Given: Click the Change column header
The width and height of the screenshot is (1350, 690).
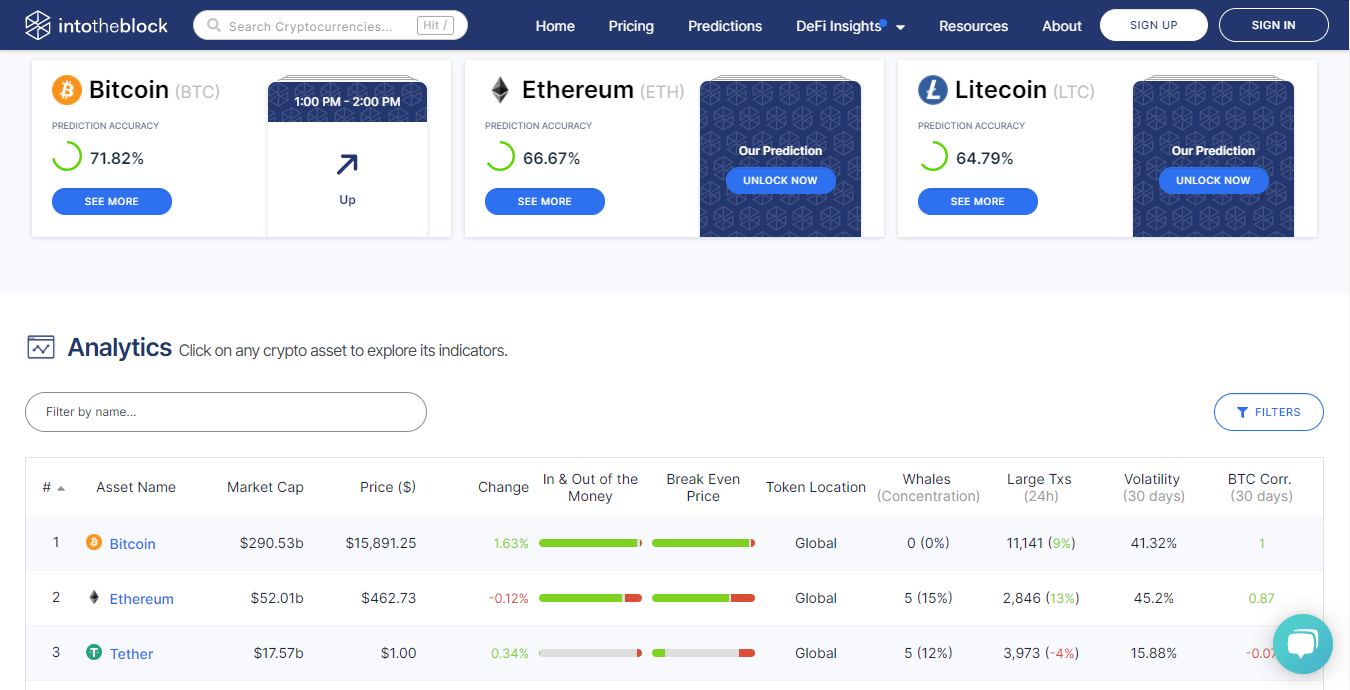Looking at the screenshot, I should pyautogui.click(x=503, y=487).
